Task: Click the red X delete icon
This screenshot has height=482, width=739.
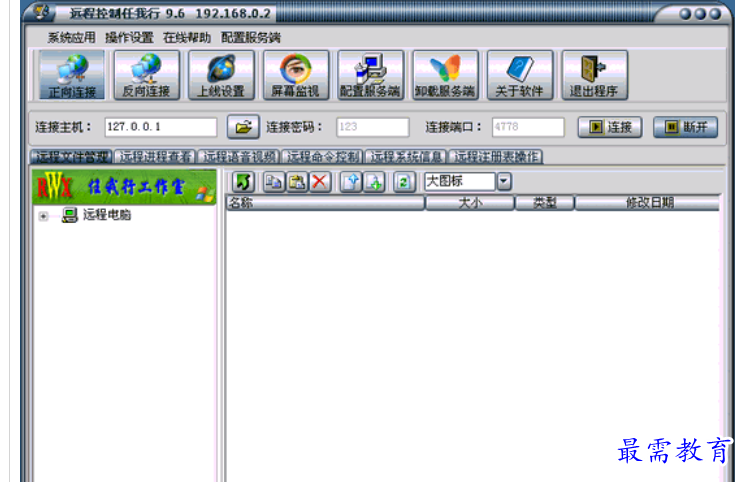Action: click(x=320, y=182)
